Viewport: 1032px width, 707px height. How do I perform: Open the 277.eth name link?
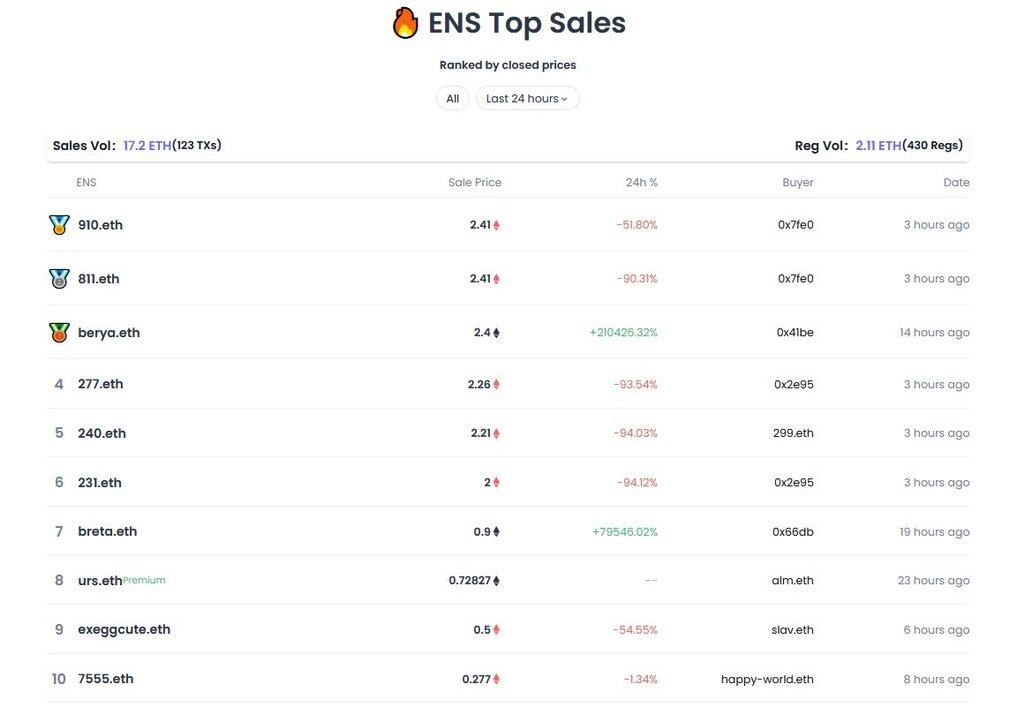click(100, 384)
